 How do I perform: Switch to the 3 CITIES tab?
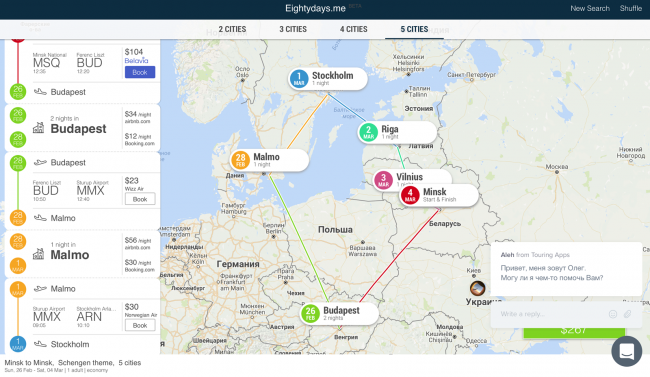(293, 29)
